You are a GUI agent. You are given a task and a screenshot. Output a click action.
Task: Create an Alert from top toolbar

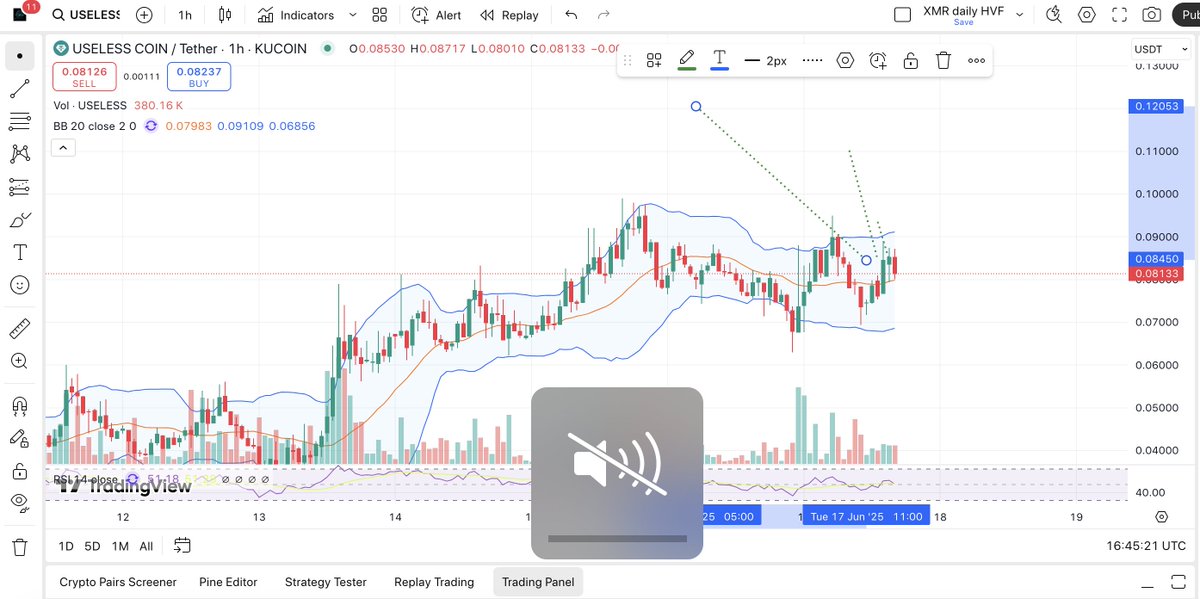coord(436,15)
